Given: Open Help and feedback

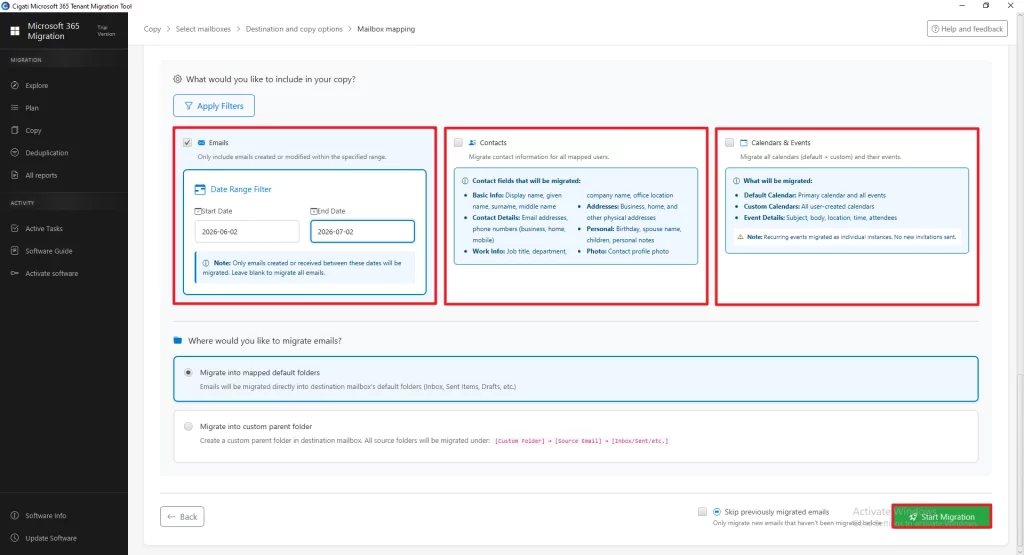Looking at the screenshot, I should 967,29.
